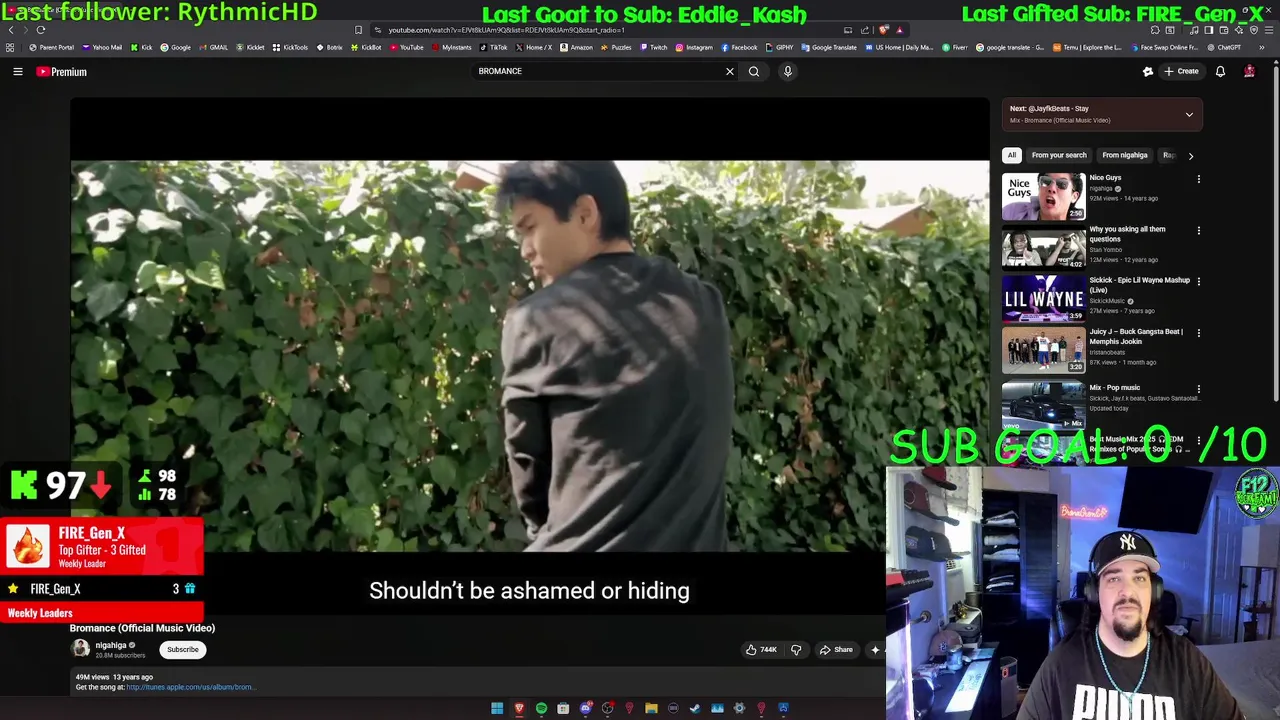Open the browser apps grid icon
Viewport: 1280px width, 720px height.
[x=10, y=47]
